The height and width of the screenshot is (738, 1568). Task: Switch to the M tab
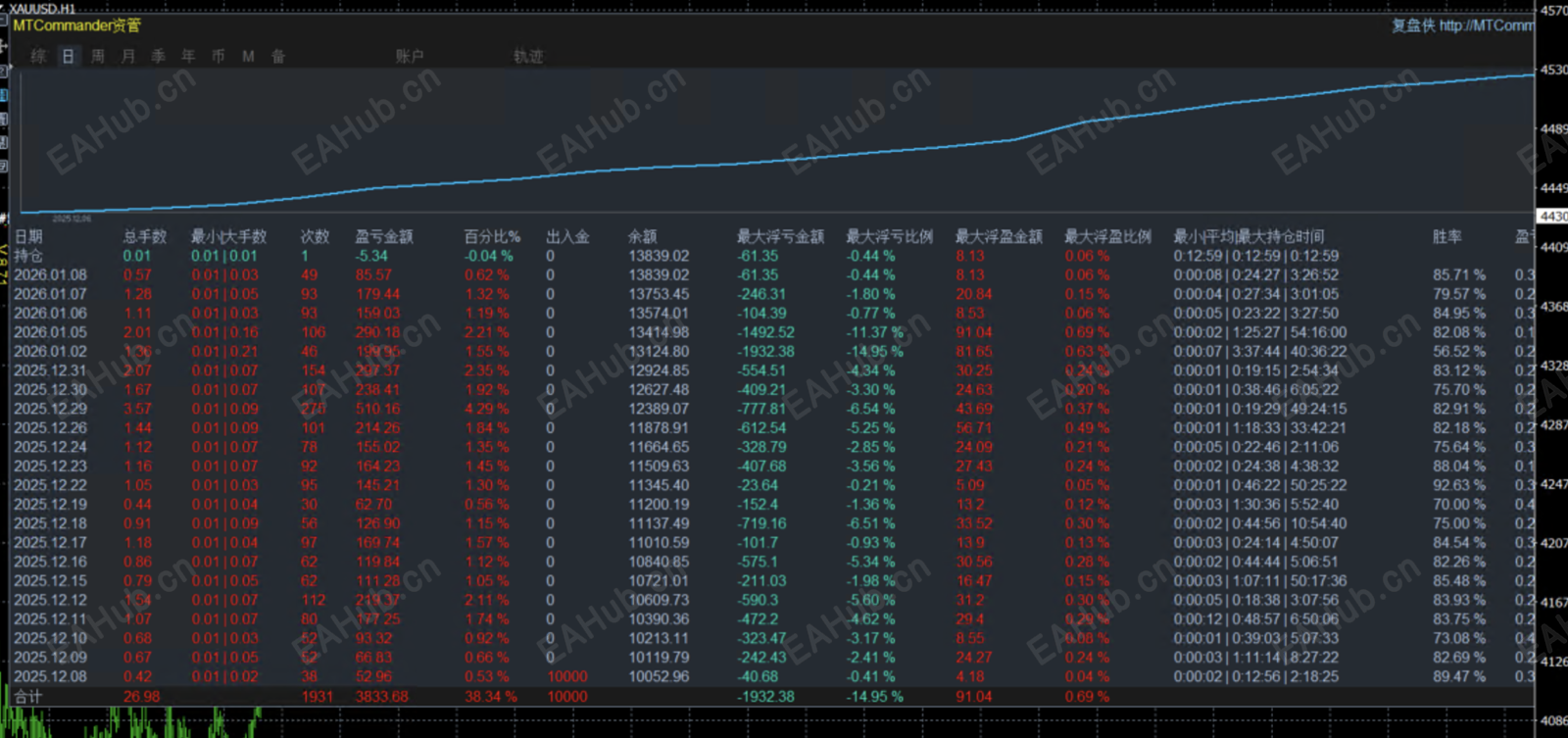(248, 56)
